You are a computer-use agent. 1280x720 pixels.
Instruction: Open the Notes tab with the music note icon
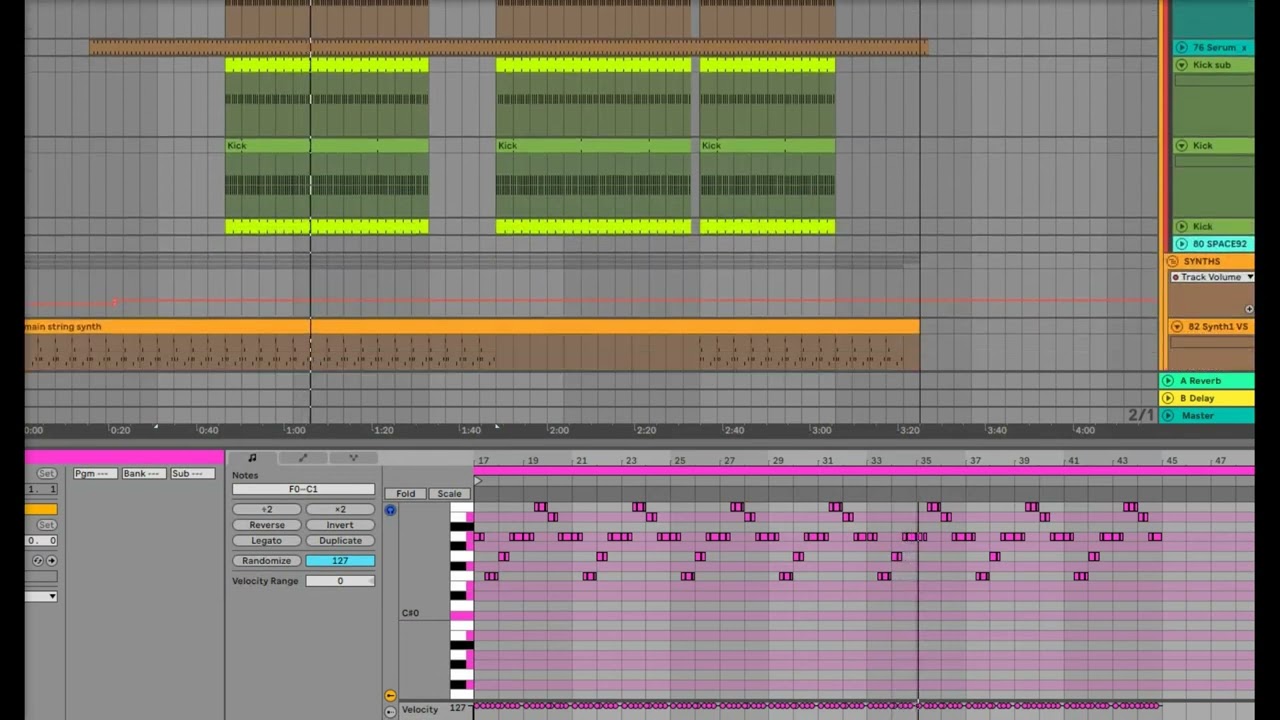(252, 458)
